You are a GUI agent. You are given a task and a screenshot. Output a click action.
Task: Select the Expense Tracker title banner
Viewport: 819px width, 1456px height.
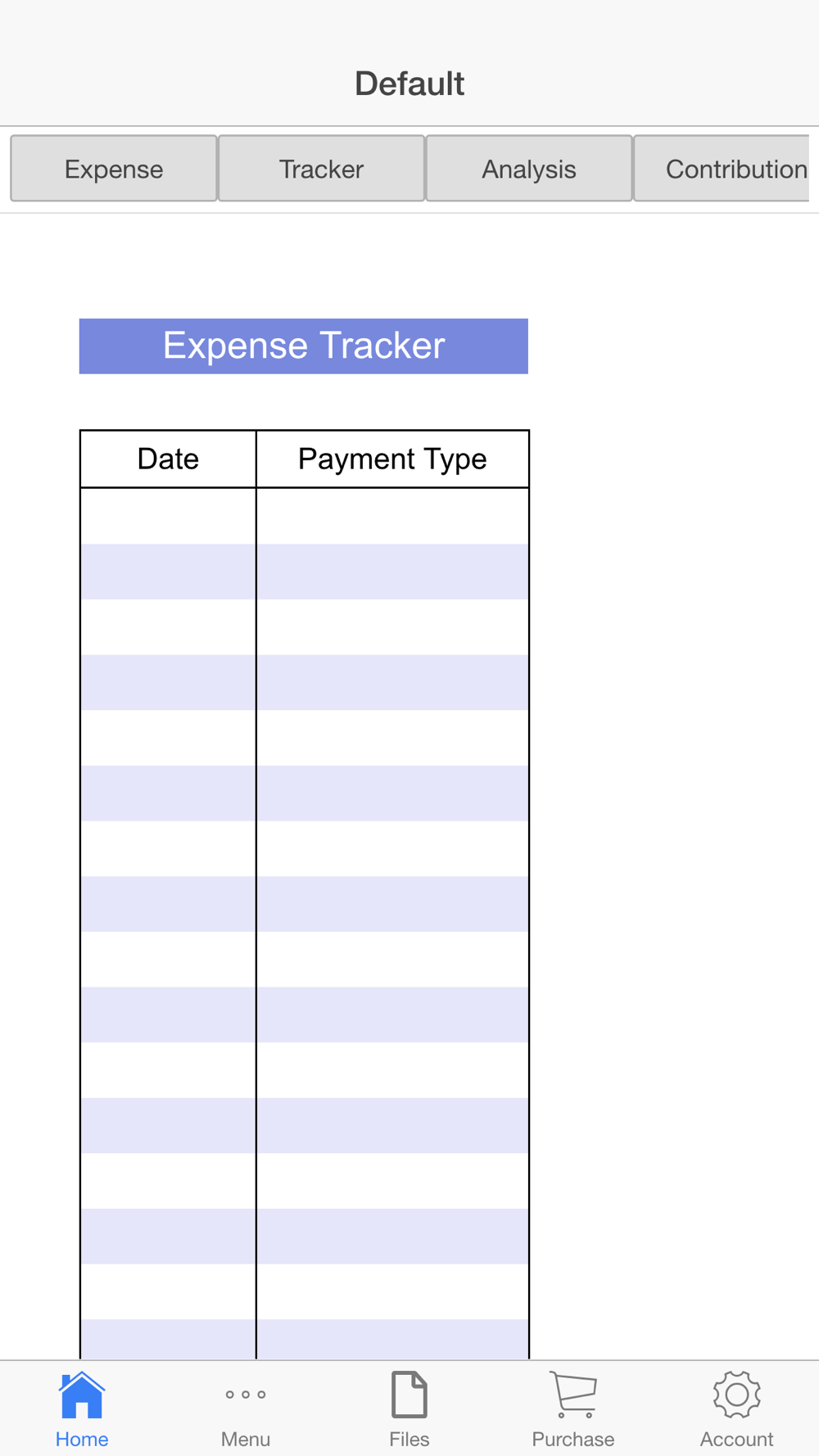304,346
